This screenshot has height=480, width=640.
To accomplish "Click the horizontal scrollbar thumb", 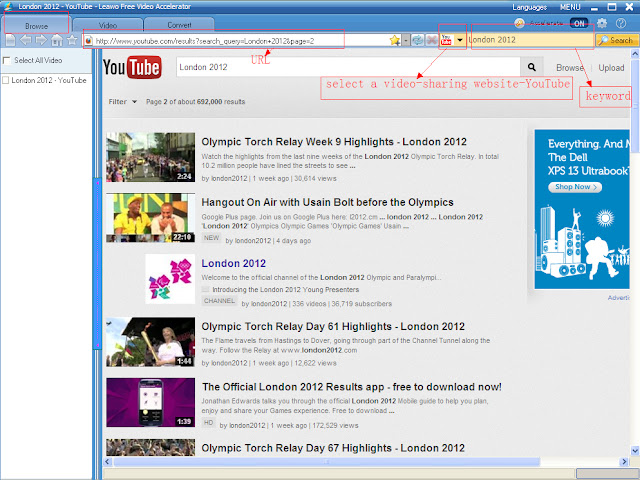I will [327, 462].
